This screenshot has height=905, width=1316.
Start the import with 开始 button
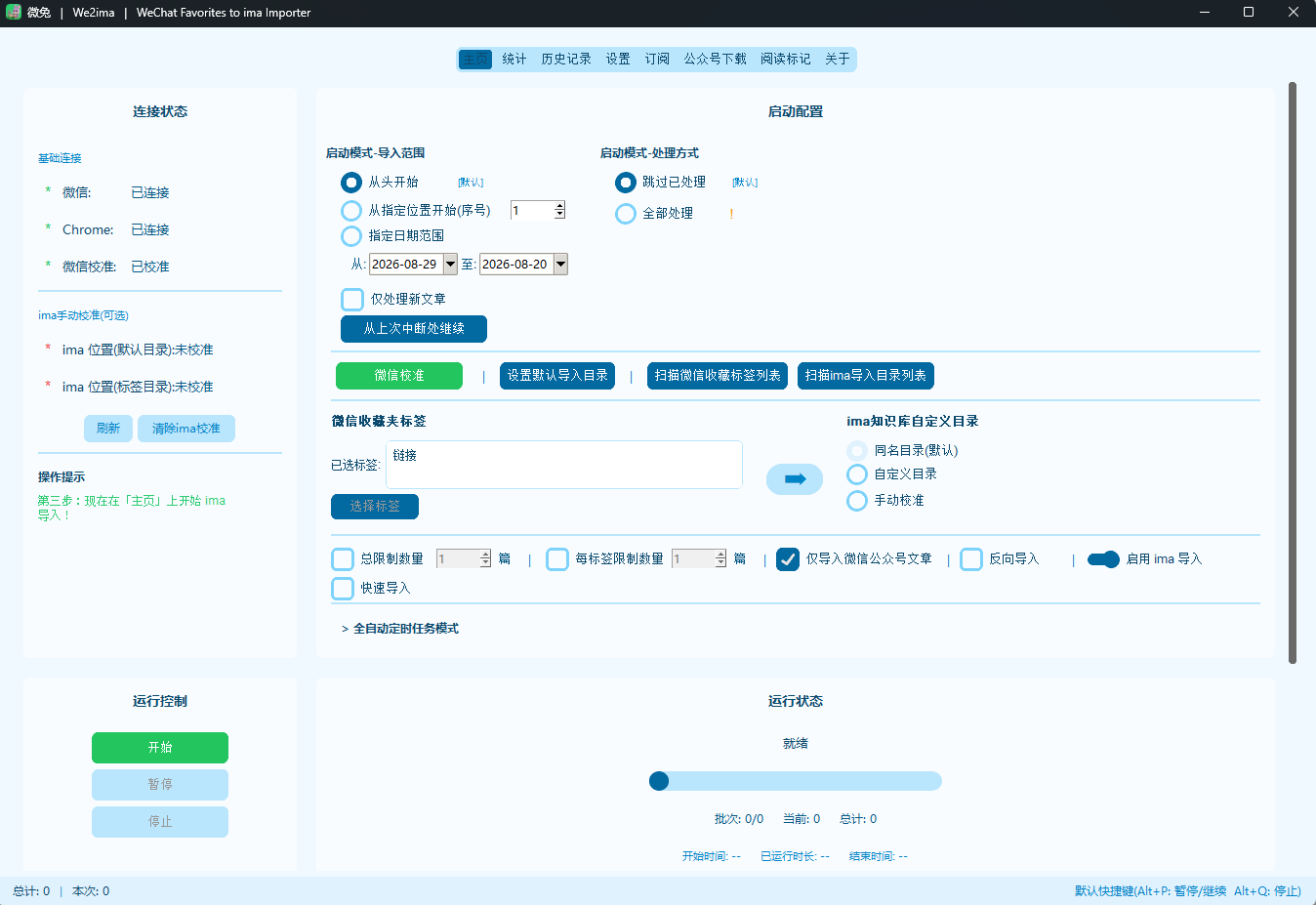pyautogui.click(x=160, y=748)
